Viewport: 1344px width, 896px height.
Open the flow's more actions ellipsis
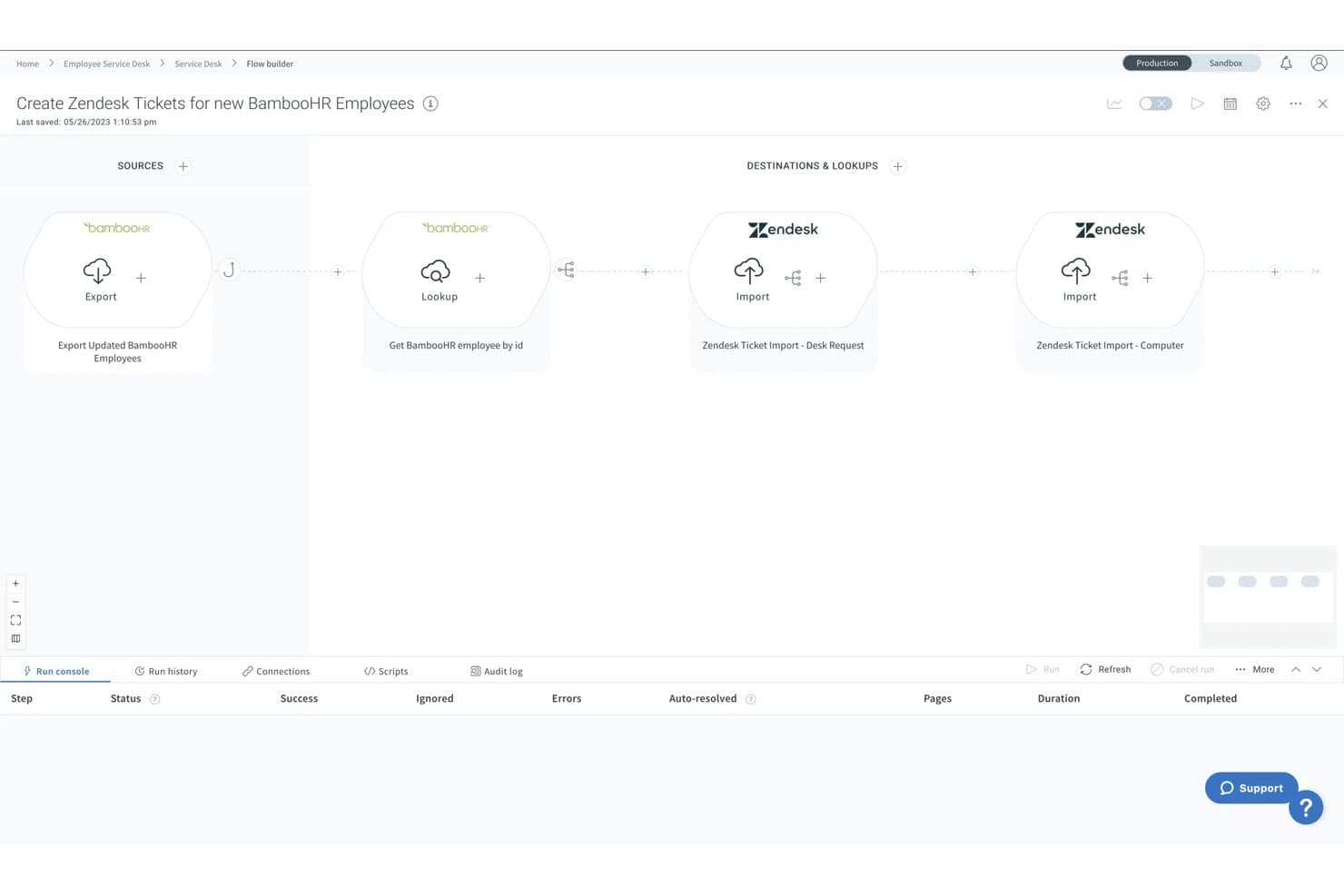1296,103
